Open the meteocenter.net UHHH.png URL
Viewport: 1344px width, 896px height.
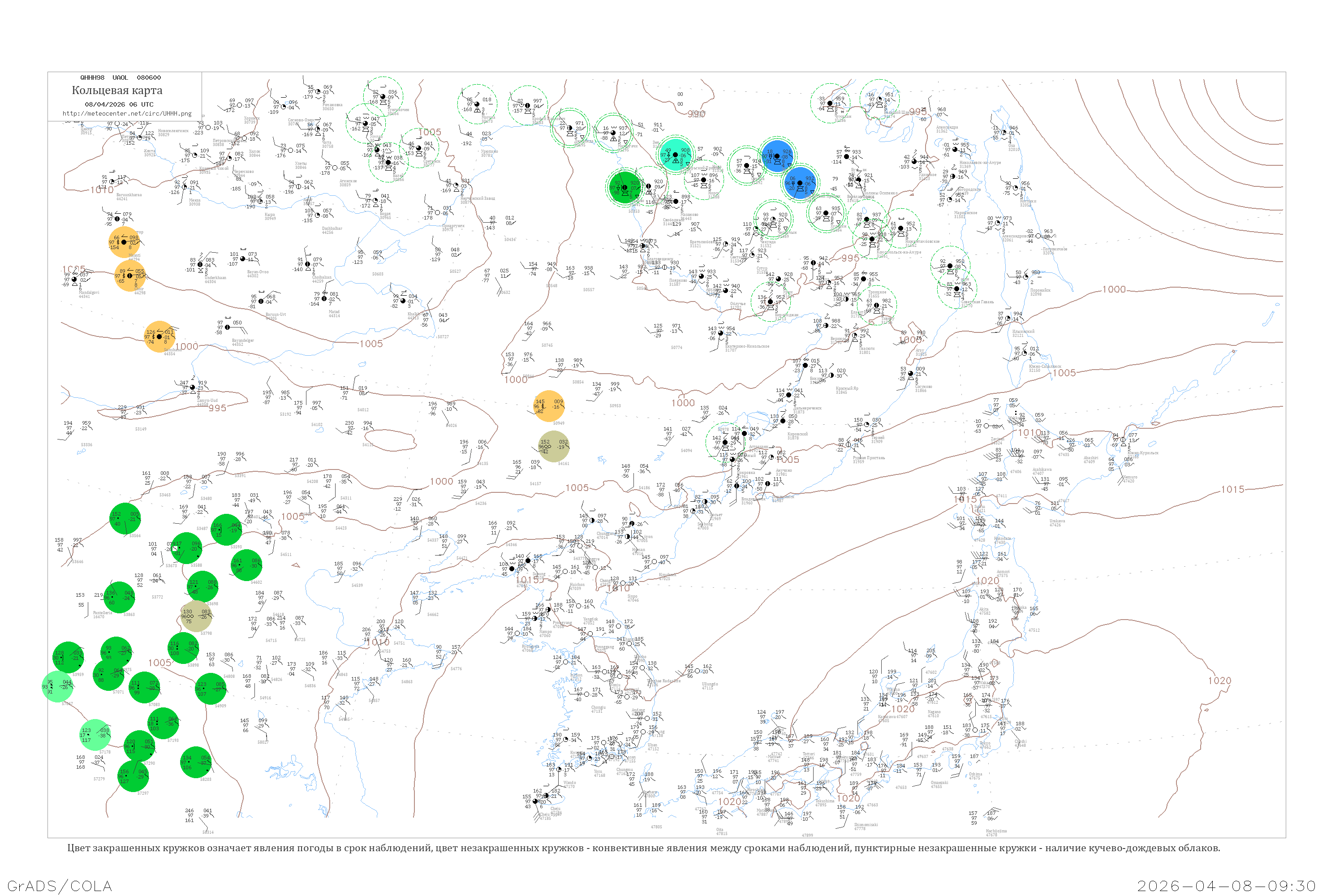127,114
